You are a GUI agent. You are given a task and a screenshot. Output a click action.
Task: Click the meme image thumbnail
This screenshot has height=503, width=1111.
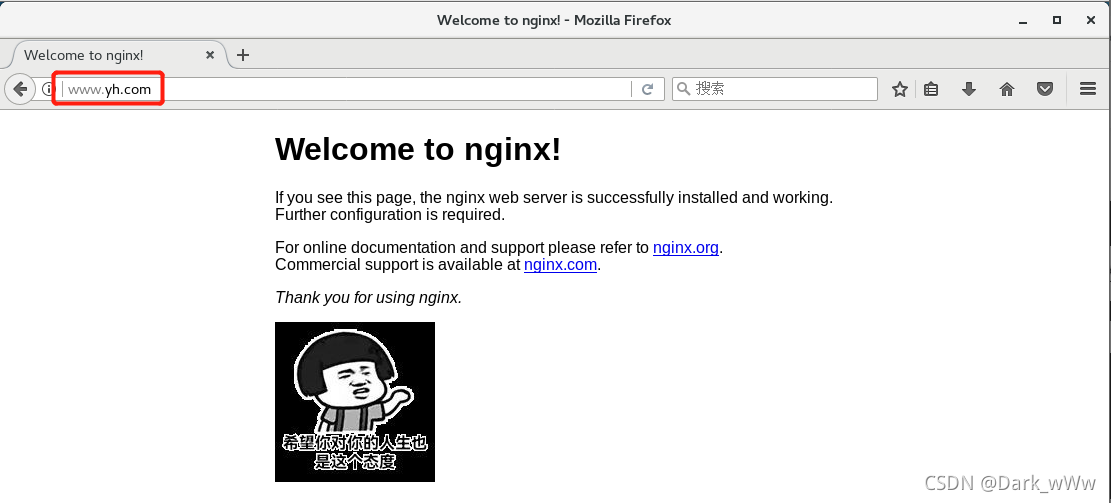tap(355, 402)
